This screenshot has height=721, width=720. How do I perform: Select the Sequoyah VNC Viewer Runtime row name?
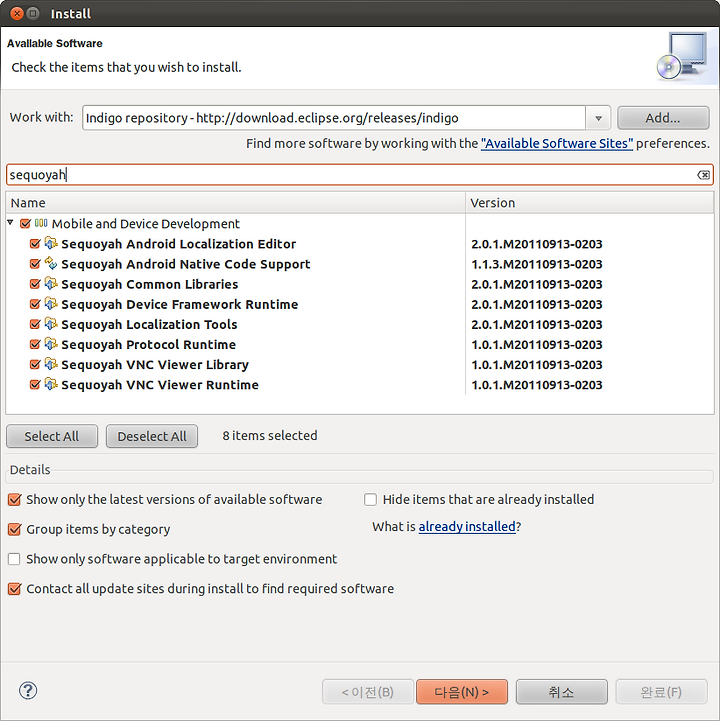point(160,385)
